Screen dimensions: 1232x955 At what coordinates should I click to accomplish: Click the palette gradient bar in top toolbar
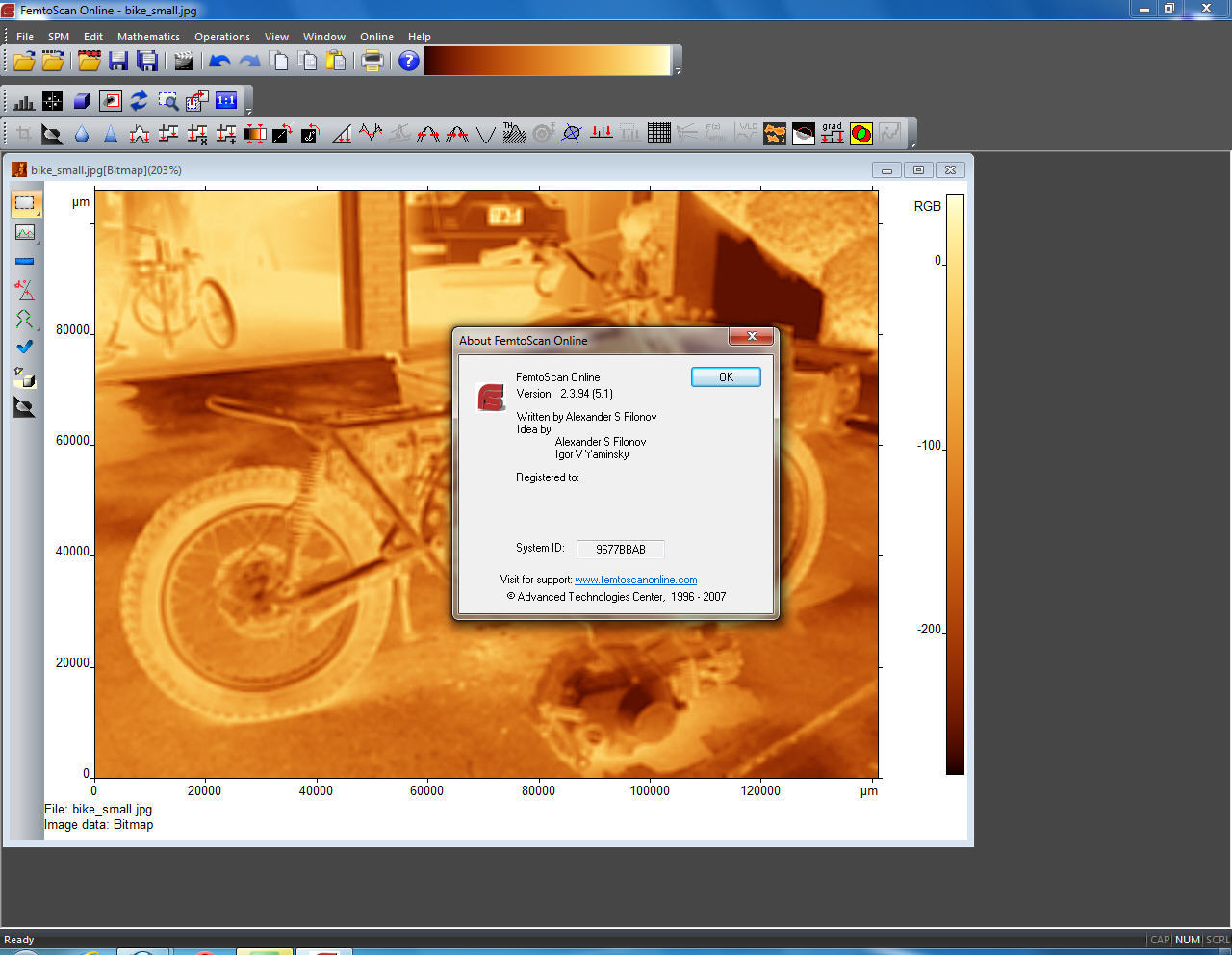pyautogui.click(x=548, y=61)
